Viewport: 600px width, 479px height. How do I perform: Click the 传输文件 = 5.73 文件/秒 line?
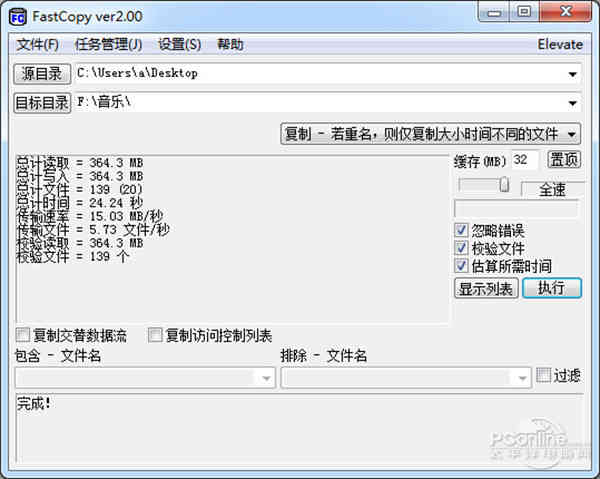pyautogui.click(x=93, y=230)
